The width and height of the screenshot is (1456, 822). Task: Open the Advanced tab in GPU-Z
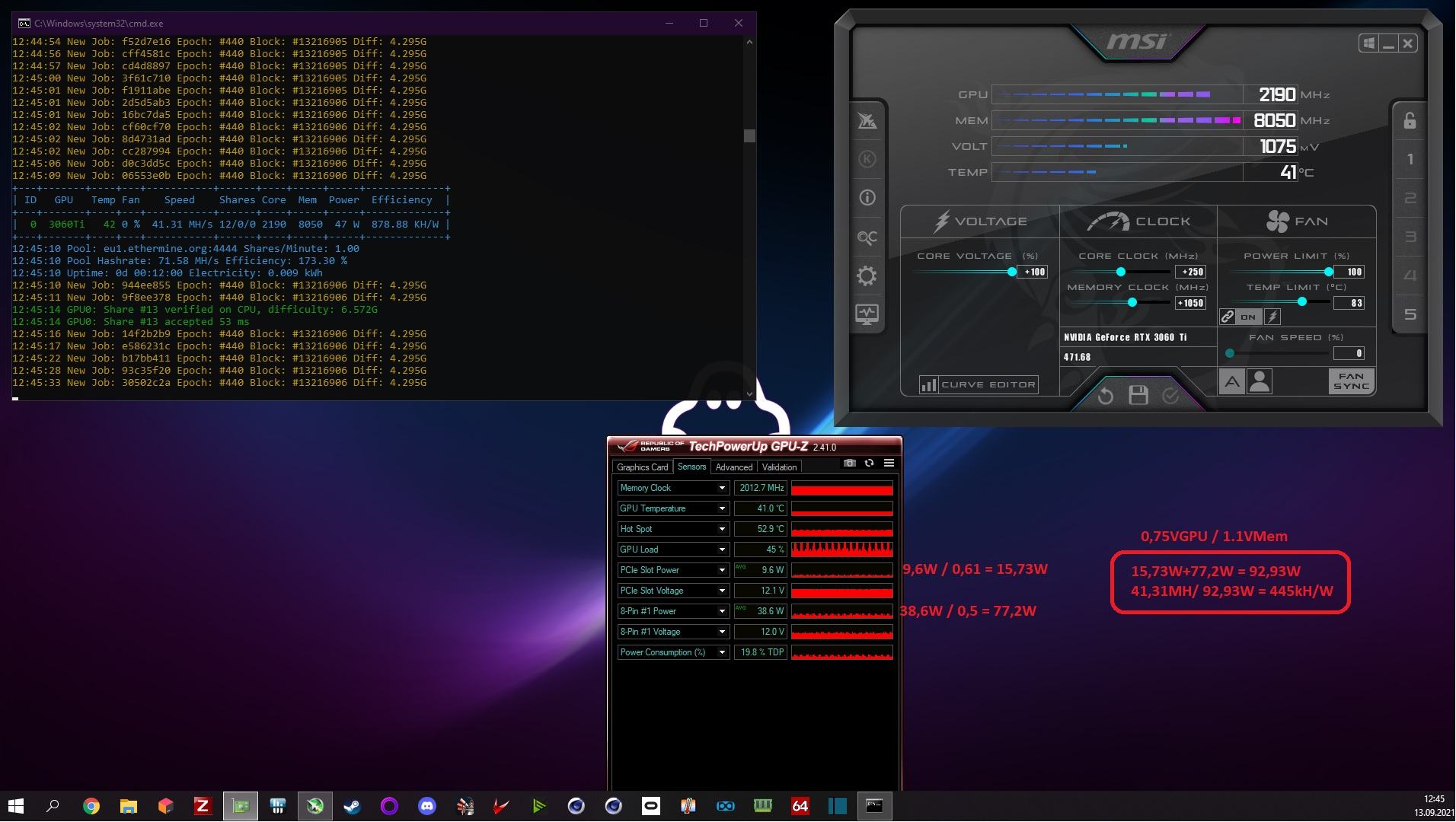(734, 467)
